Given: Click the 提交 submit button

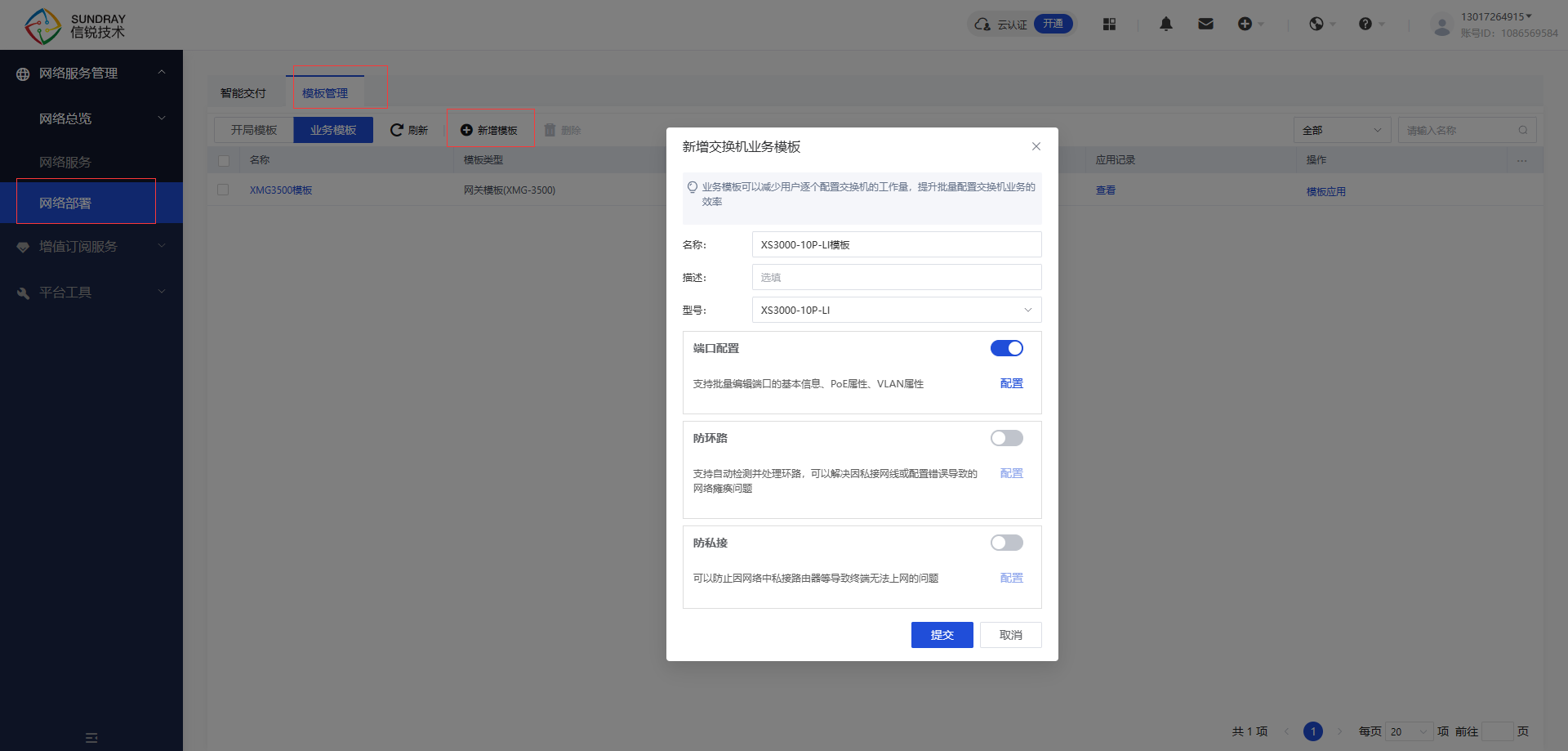Looking at the screenshot, I should [942, 635].
